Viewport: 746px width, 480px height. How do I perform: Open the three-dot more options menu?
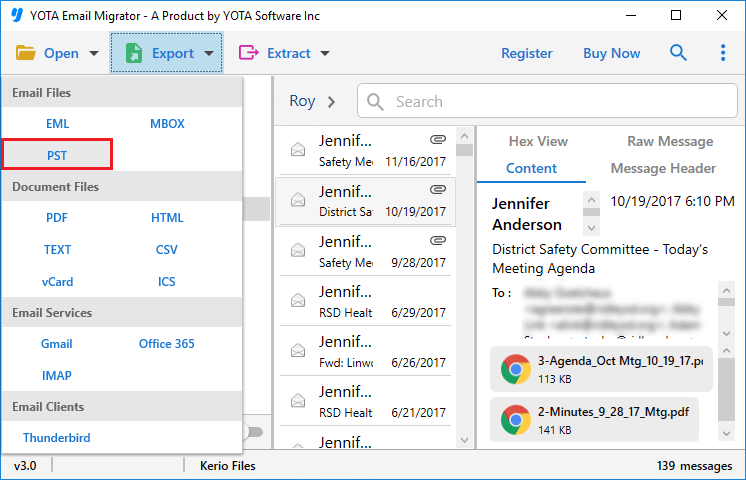point(723,52)
